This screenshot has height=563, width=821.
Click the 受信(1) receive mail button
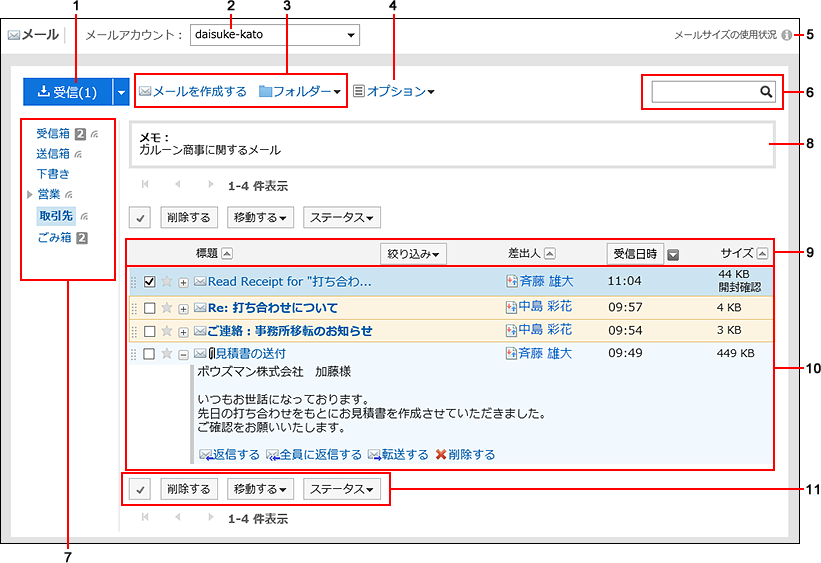pos(68,92)
